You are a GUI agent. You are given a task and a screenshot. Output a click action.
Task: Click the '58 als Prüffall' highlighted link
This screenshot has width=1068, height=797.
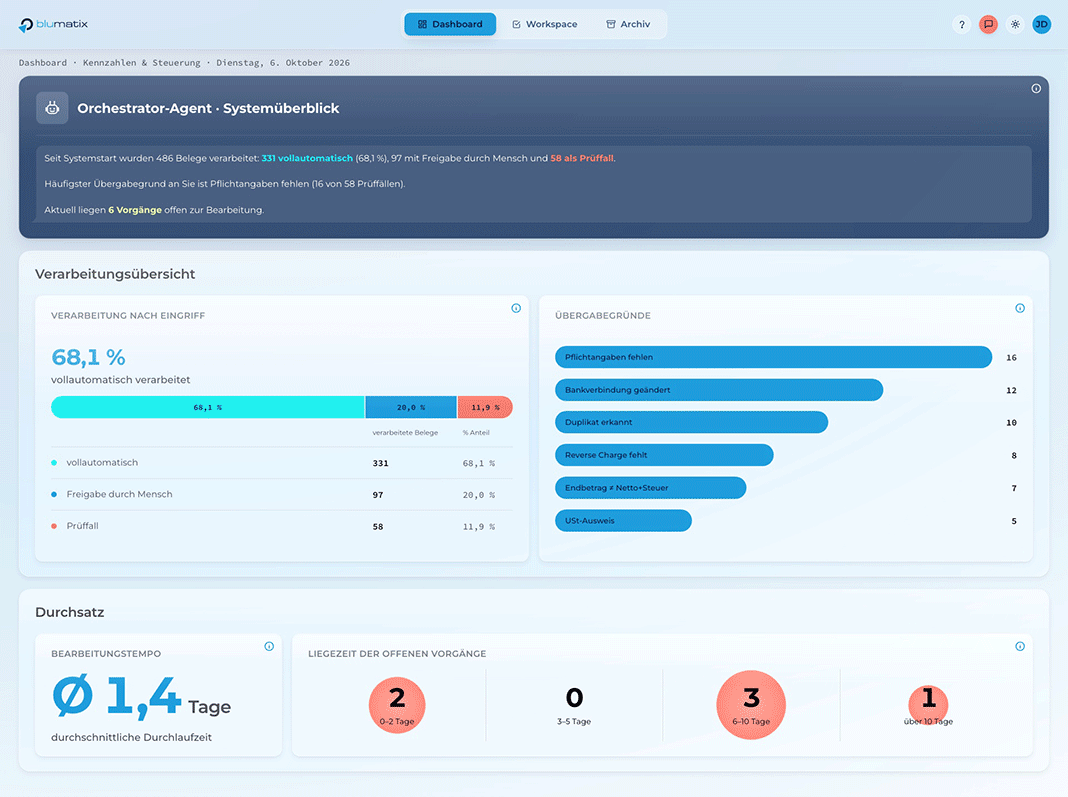(582, 158)
